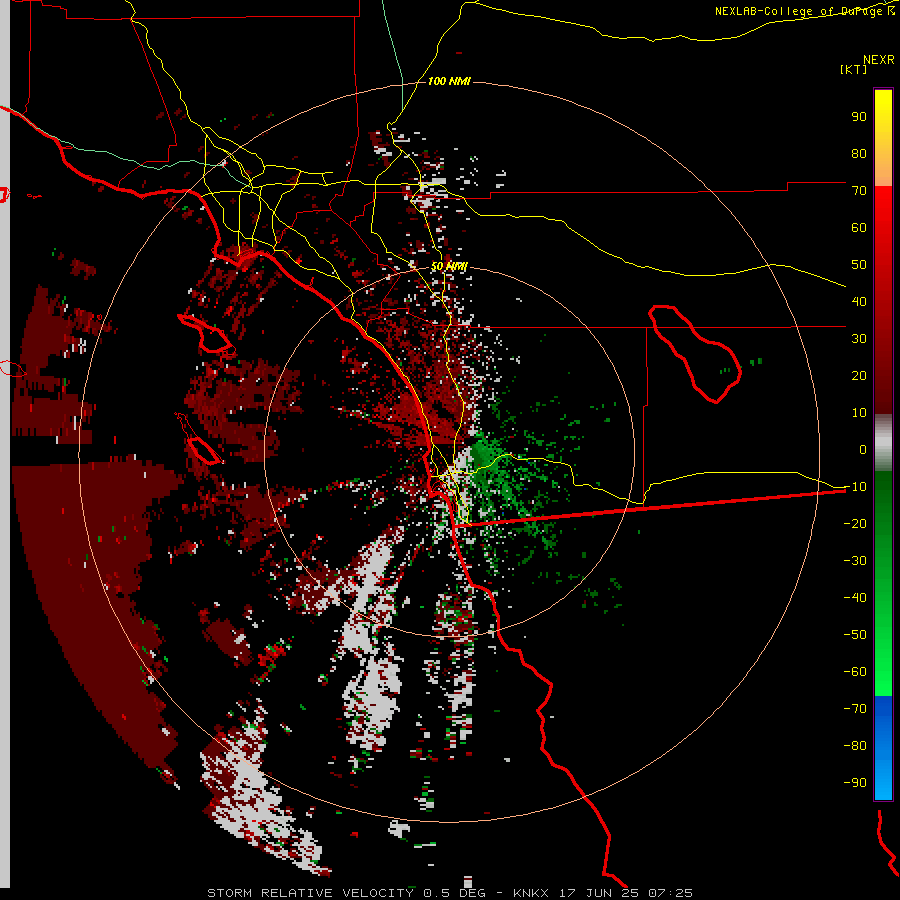
Task: Click the "-30" value on the velocity scale
Action: pos(855,561)
